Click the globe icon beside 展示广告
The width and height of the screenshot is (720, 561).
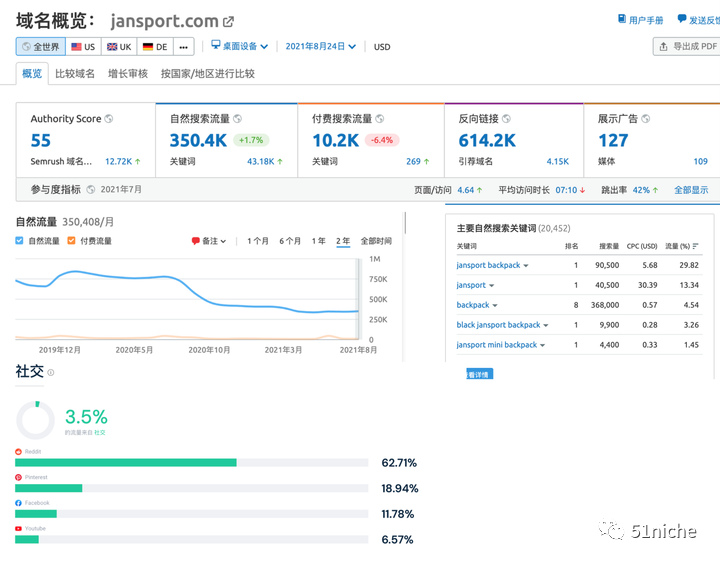point(646,119)
